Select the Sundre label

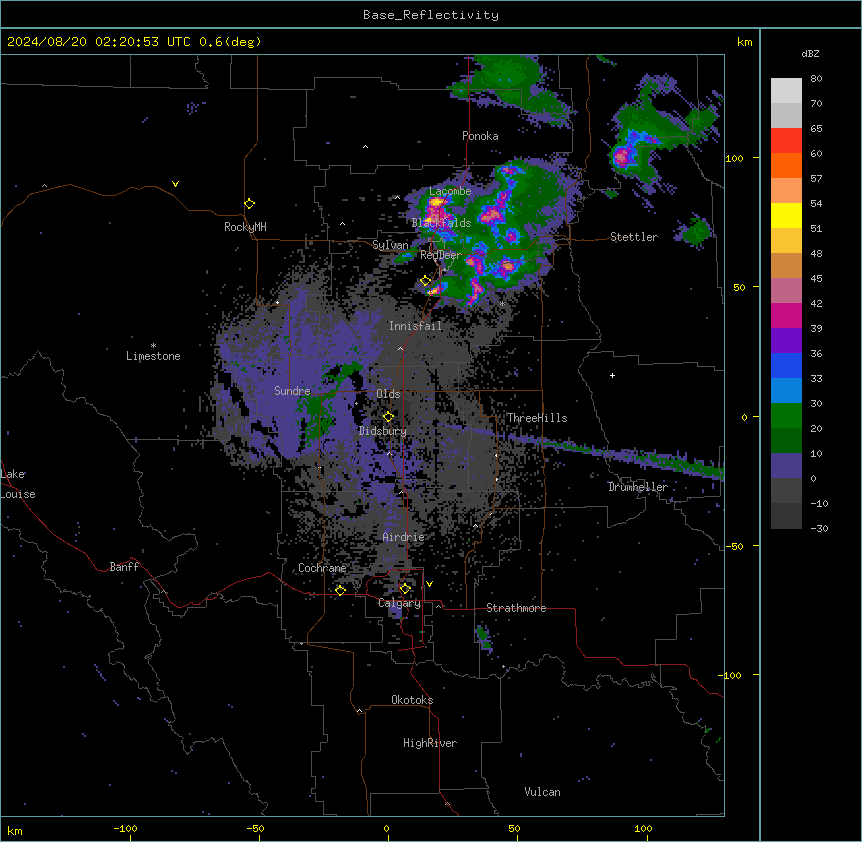coord(292,391)
